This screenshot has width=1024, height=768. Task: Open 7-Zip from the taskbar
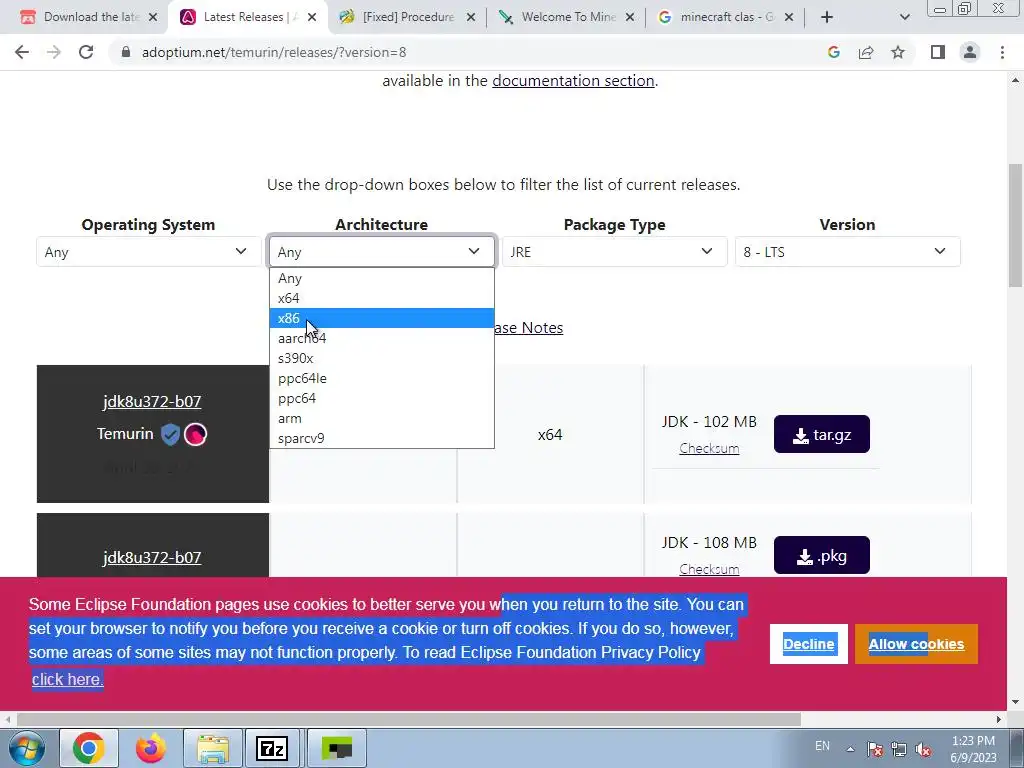[272, 748]
